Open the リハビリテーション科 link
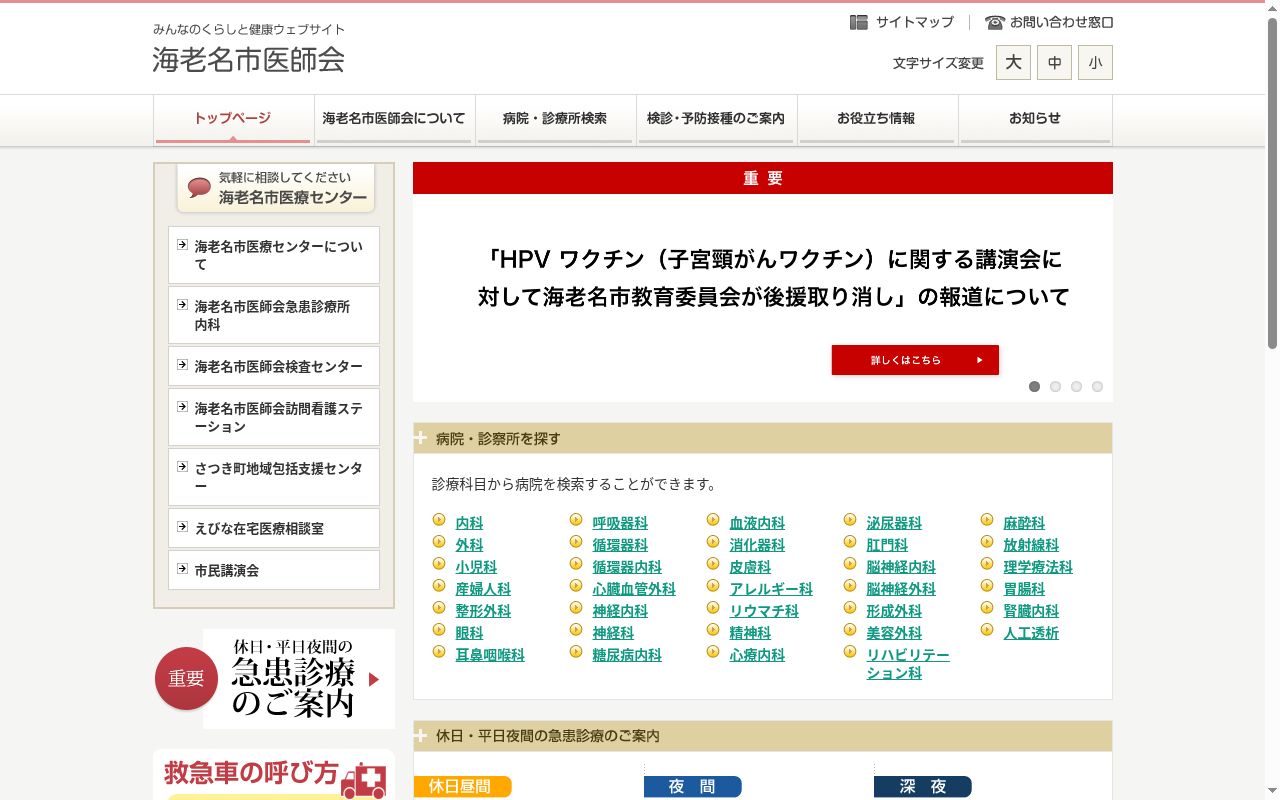 908,664
